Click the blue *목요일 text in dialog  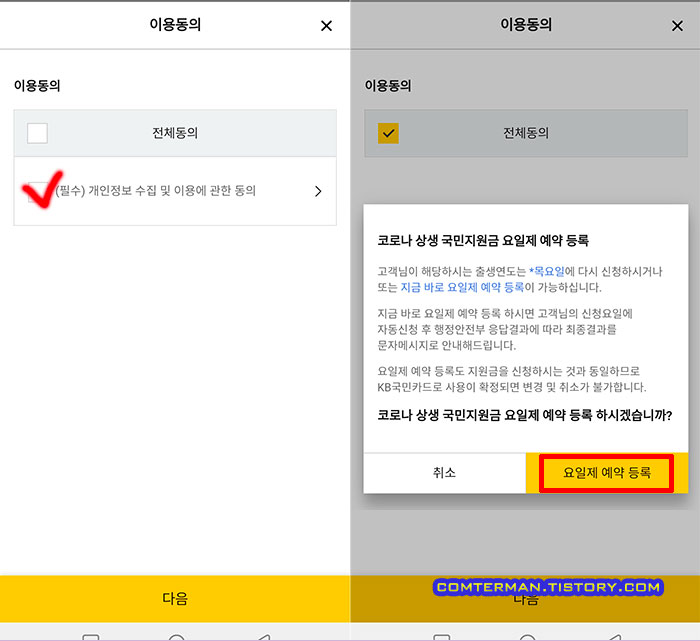[547, 271]
